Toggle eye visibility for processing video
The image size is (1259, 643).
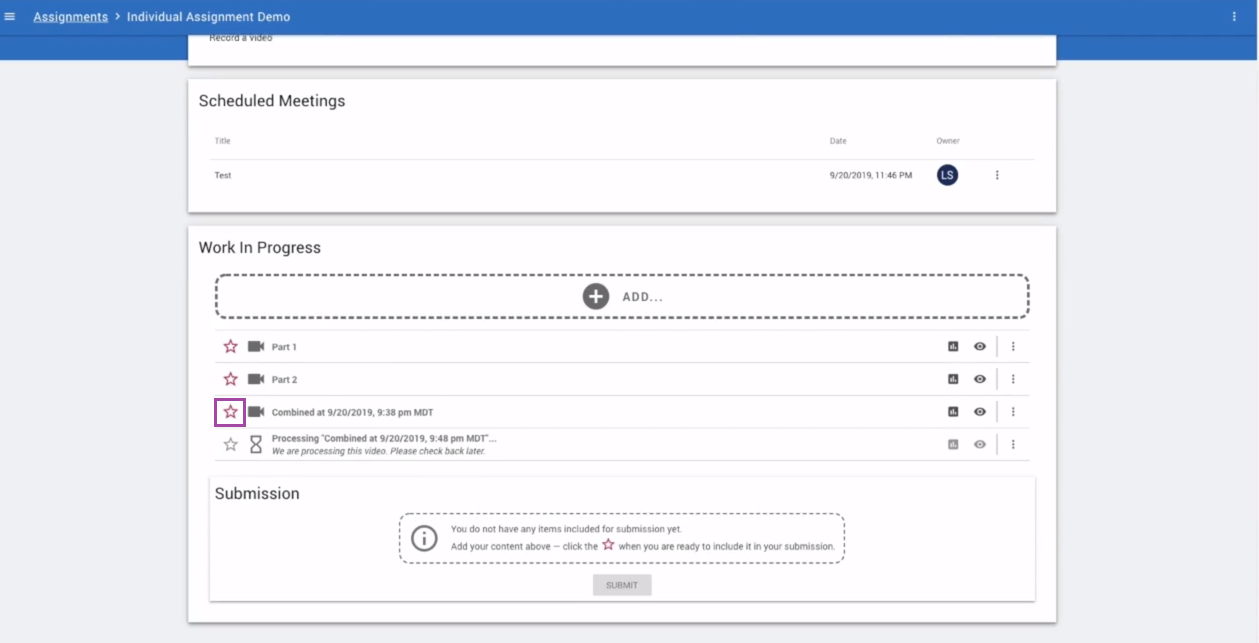pyautogui.click(x=980, y=444)
